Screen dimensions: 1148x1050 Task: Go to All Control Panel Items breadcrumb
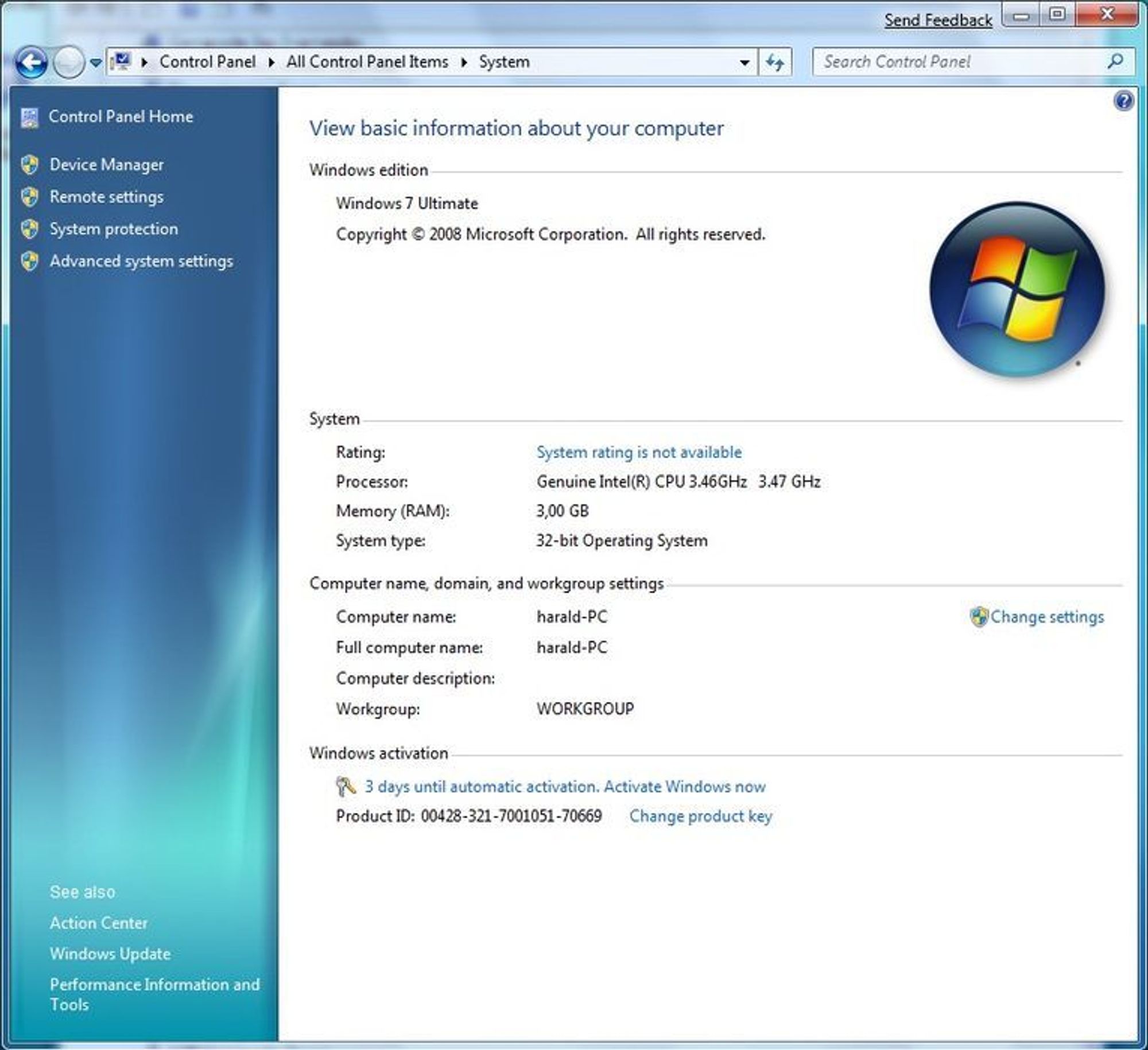tap(367, 62)
